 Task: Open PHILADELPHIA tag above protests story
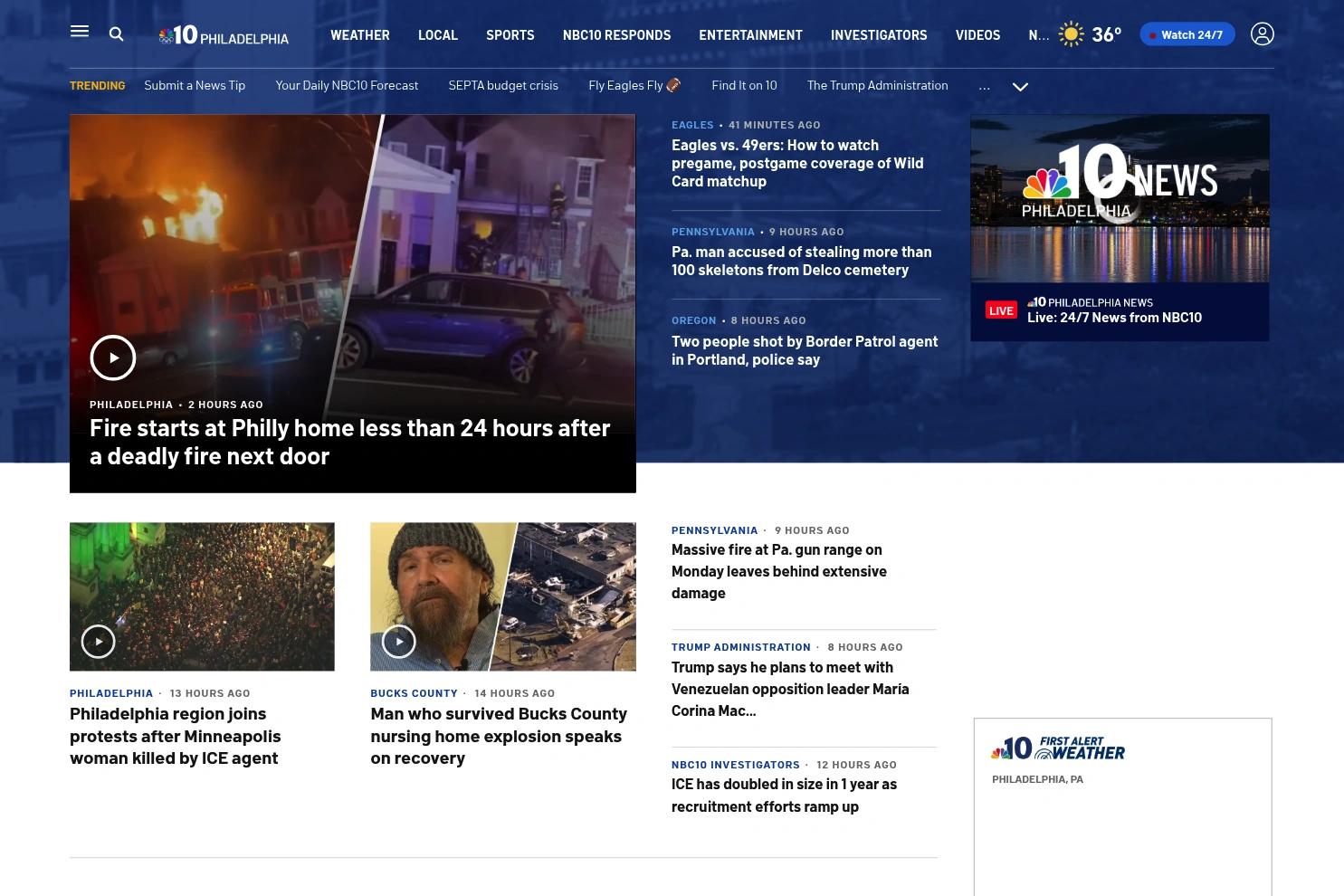pos(111,693)
